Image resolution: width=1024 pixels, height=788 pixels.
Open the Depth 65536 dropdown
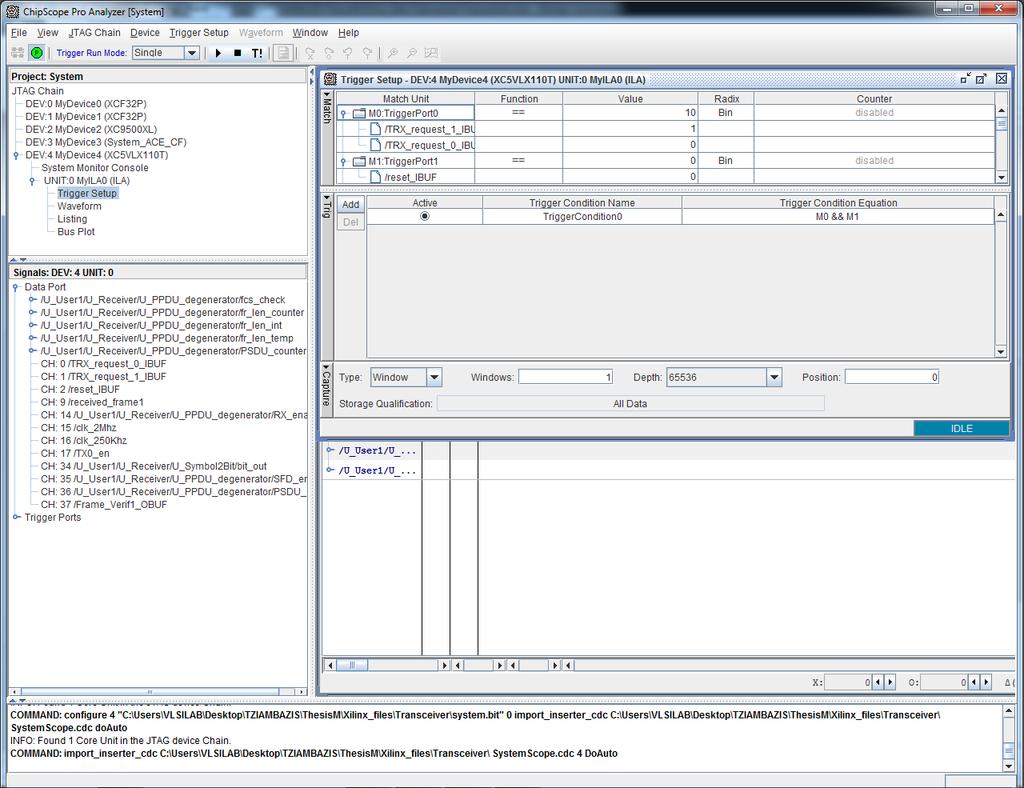pyautogui.click(x=774, y=377)
